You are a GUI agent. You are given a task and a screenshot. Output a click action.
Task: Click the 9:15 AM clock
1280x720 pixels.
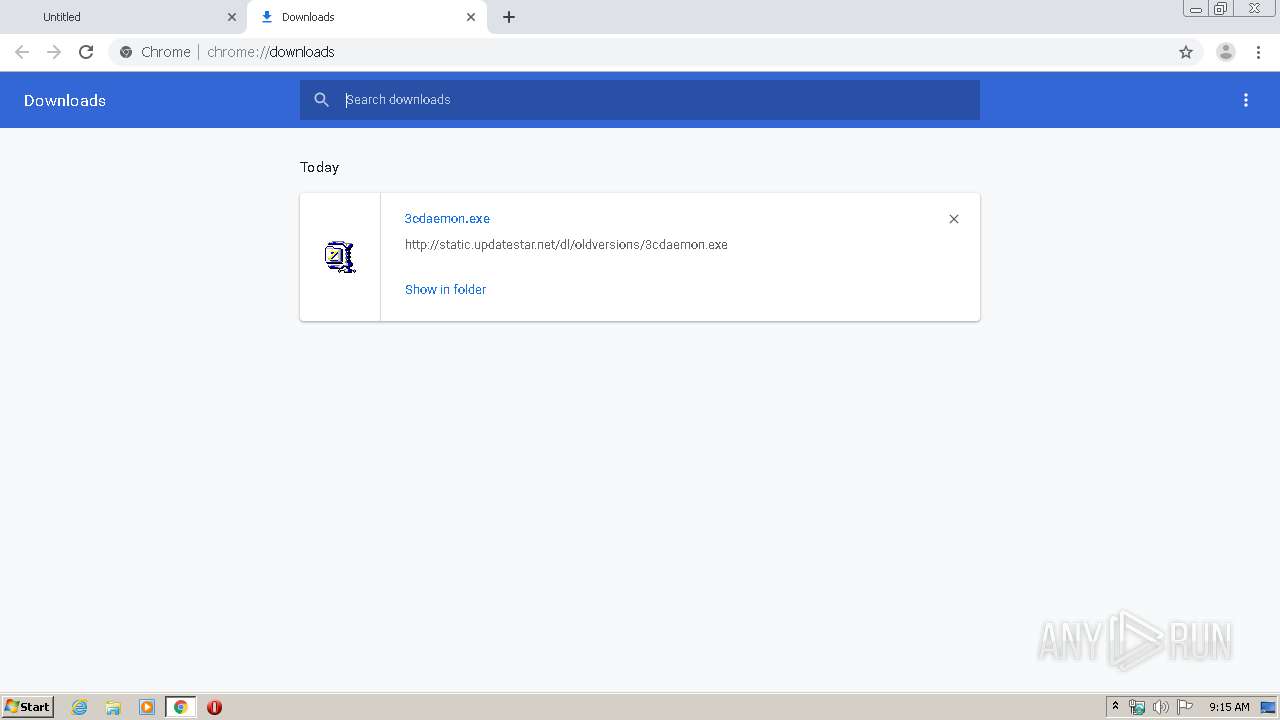click(1229, 707)
